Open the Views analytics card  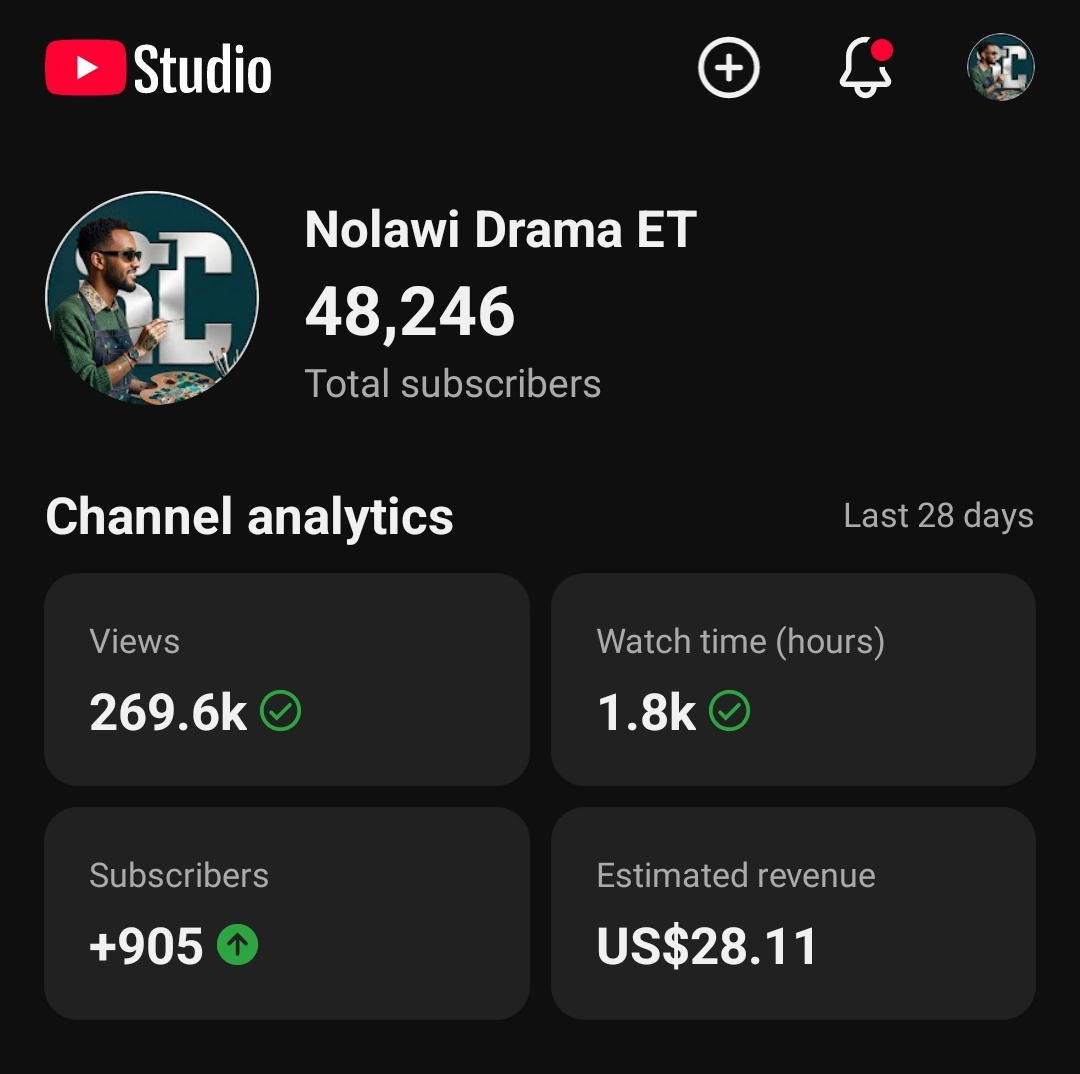(x=287, y=679)
